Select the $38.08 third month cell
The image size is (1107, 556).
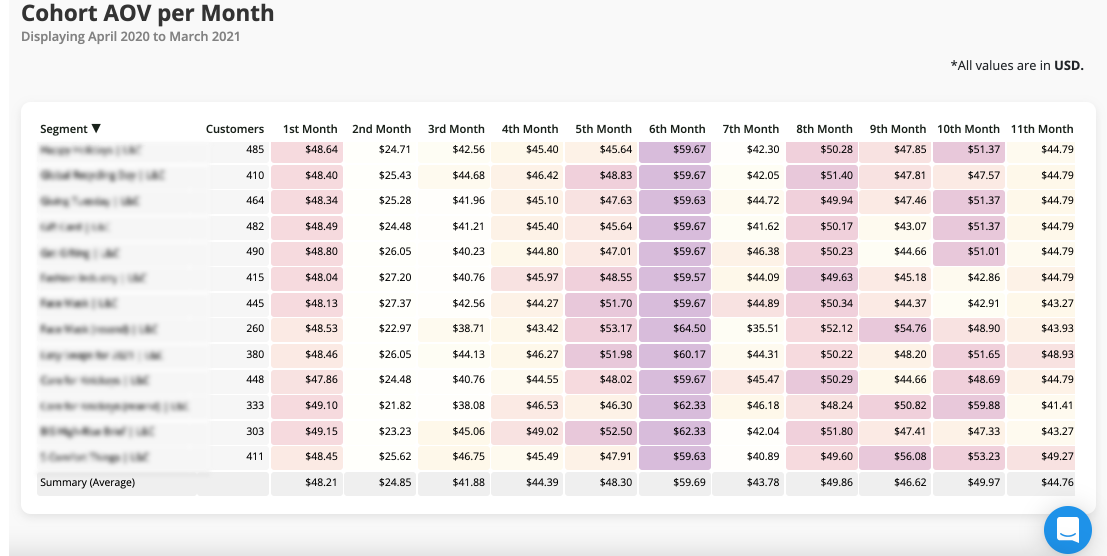[x=454, y=406]
